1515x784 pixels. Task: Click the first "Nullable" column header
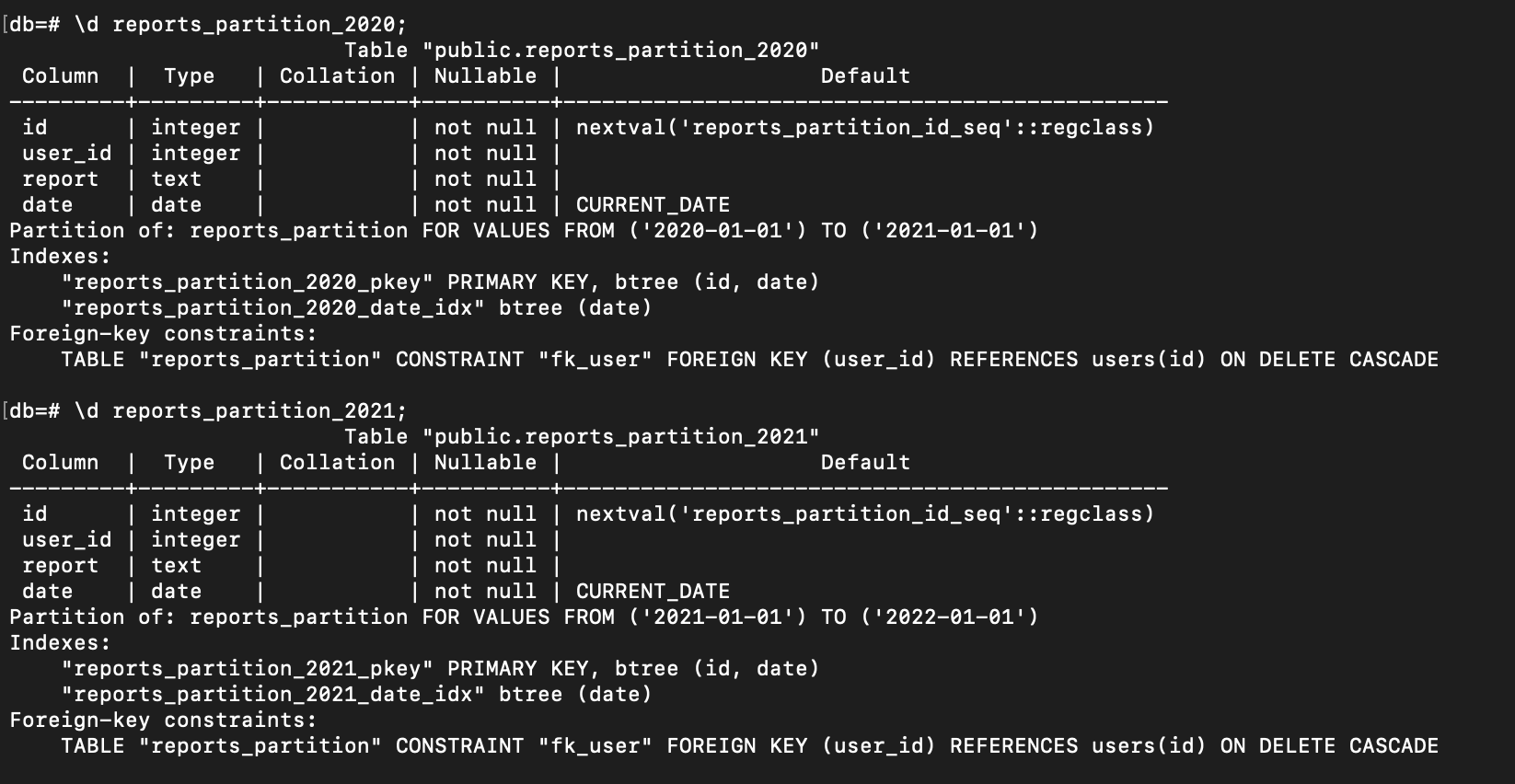click(x=485, y=75)
